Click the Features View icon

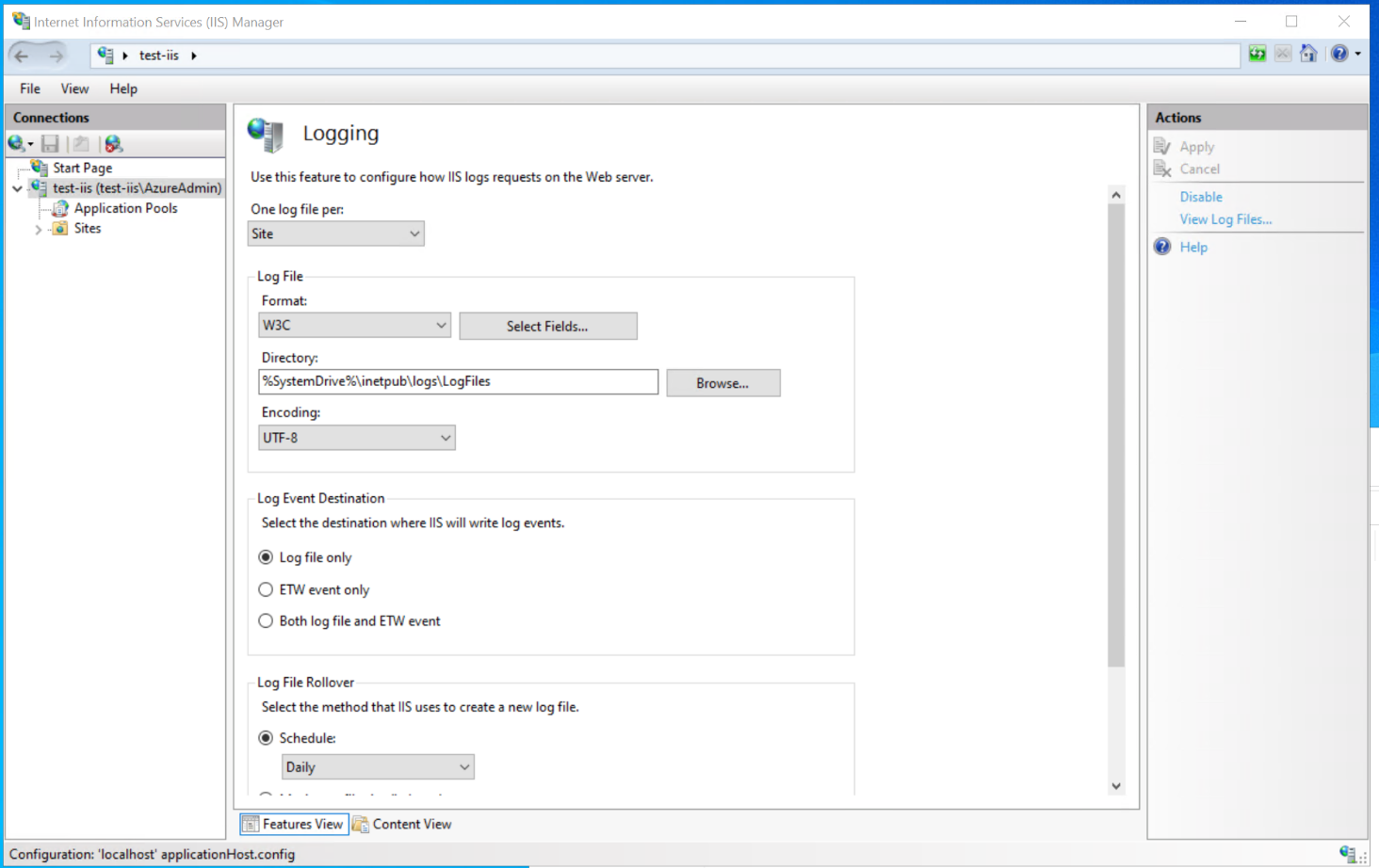tap(251, 825)
